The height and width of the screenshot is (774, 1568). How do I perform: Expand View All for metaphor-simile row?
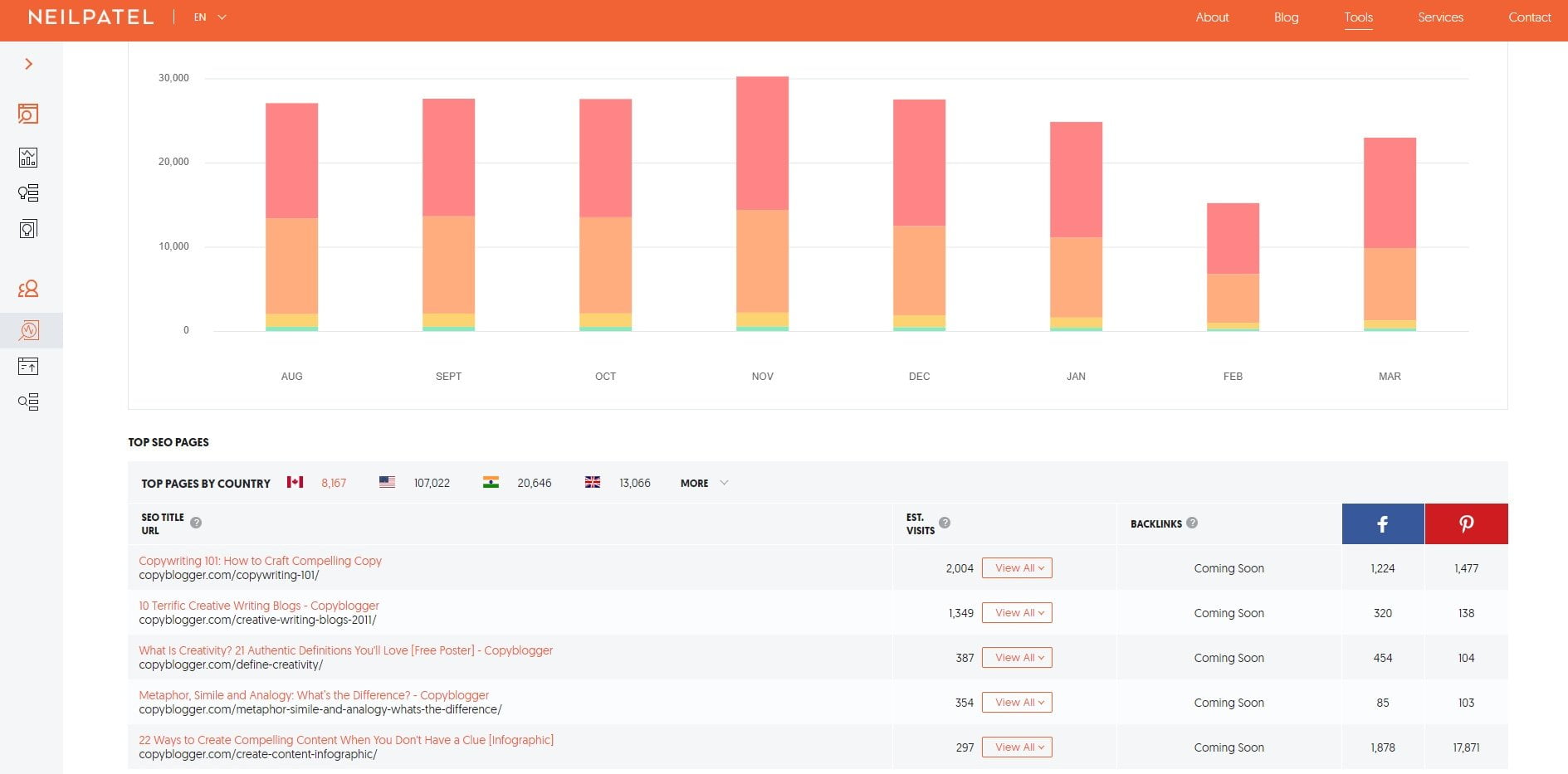pyautogui.click(x=1017, y=703)
